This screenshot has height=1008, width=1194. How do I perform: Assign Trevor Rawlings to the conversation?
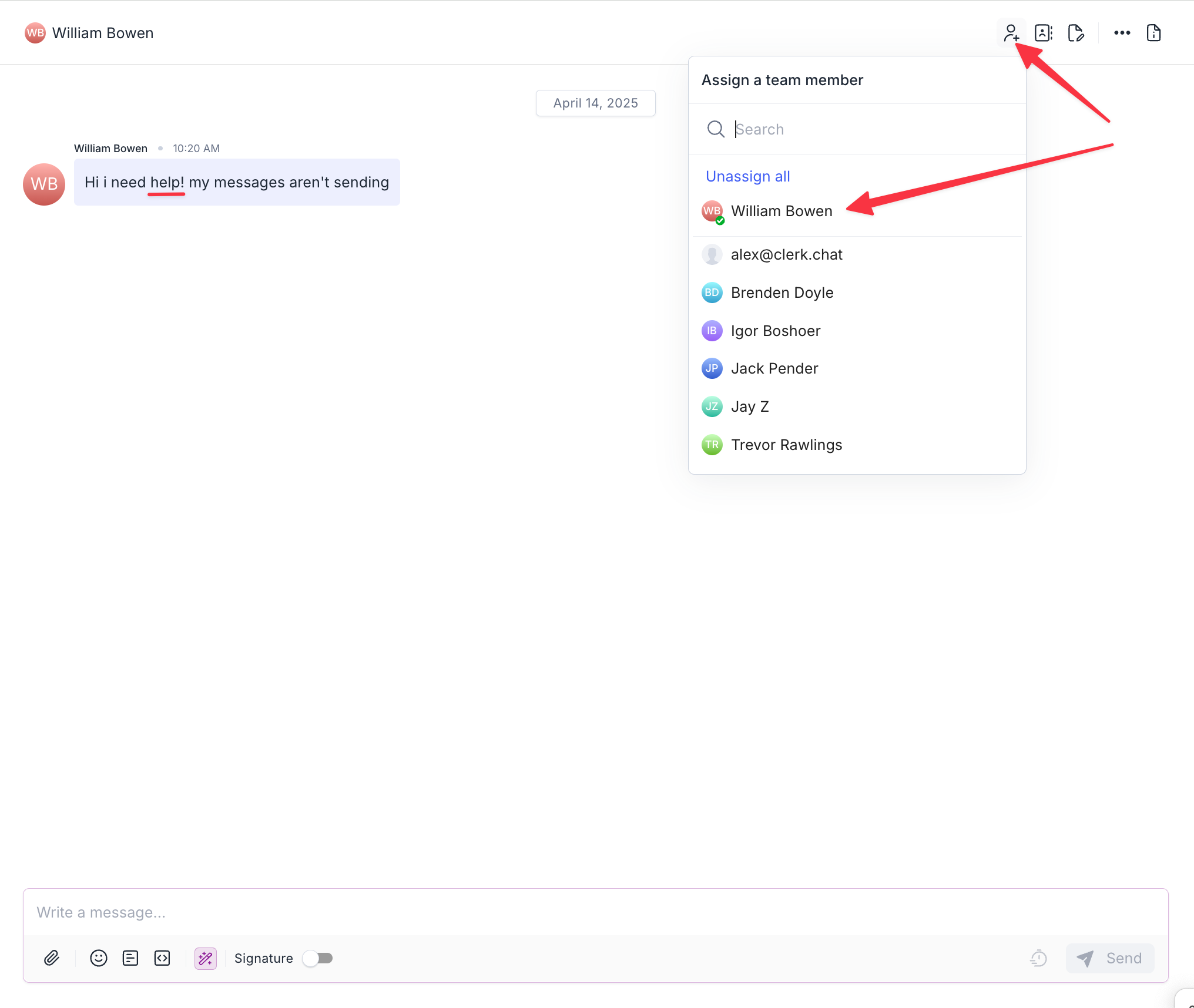pos(857,445)
